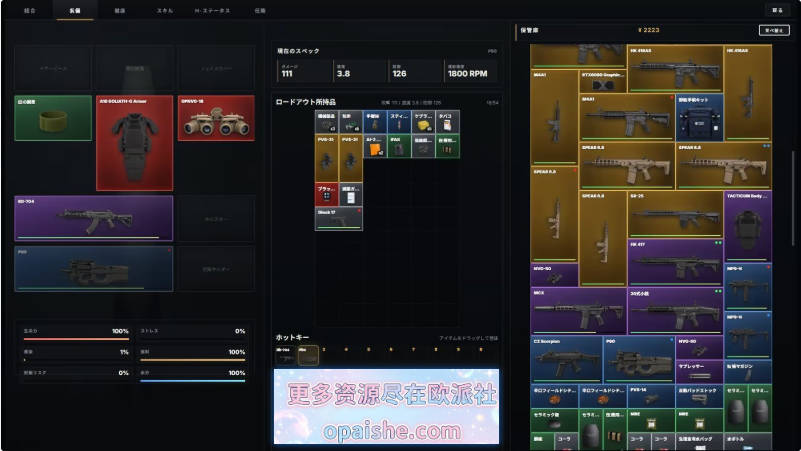
Task: Select the セラミック板 ceramic plate item
Action: click(x=554, y=420)
